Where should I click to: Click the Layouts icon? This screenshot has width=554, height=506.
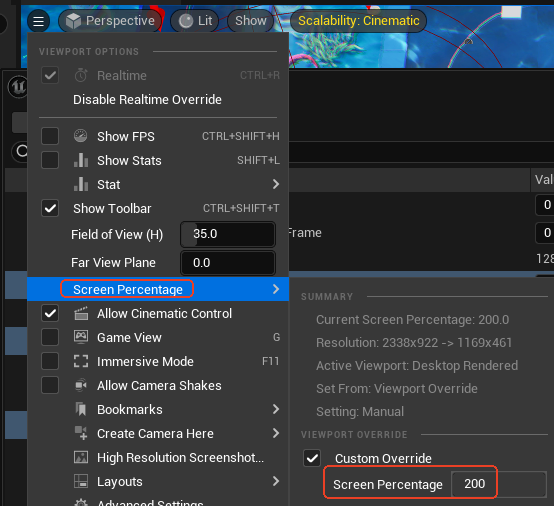click(x=81, y=481)
